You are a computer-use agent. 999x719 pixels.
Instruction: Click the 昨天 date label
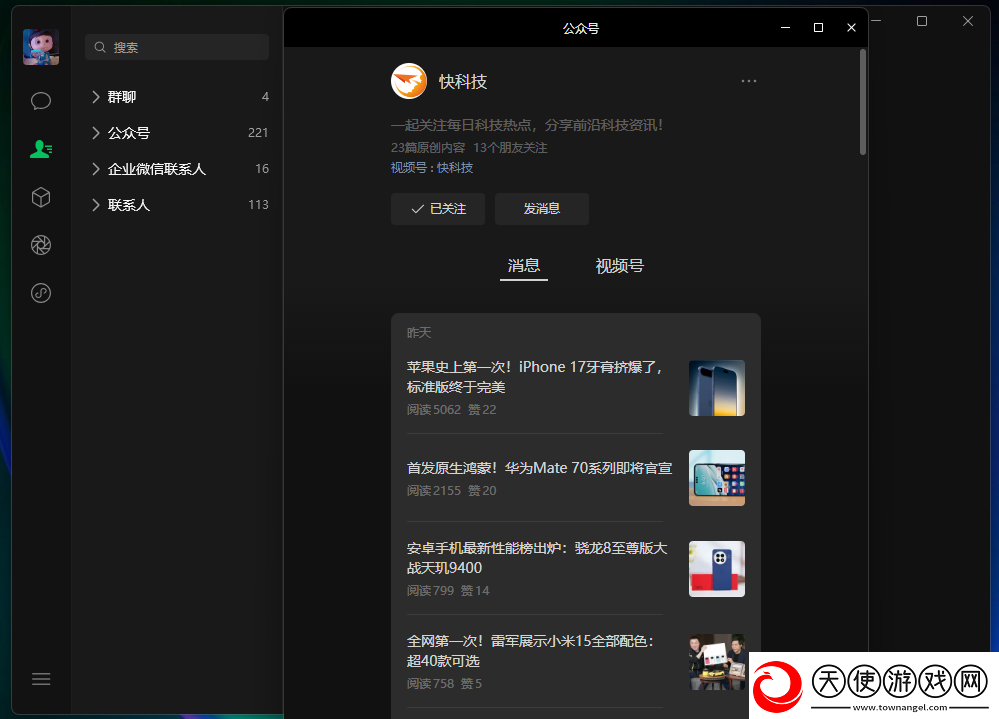pyautogui.click(x=419, y=332)
